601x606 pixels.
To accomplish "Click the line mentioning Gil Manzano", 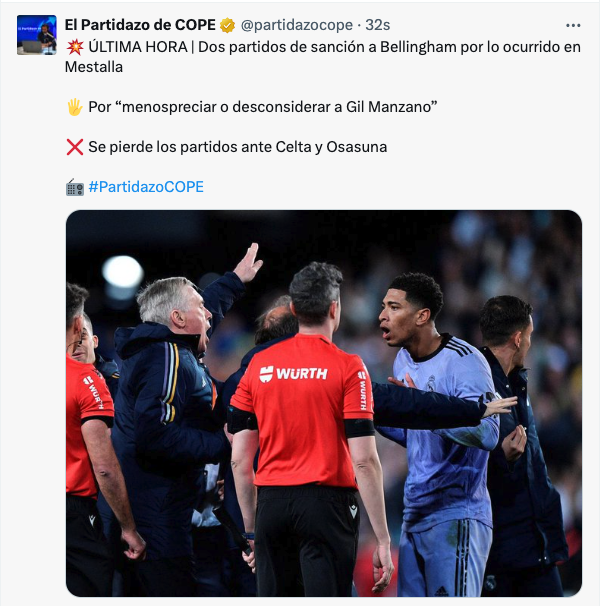I will tap(263, 107).
